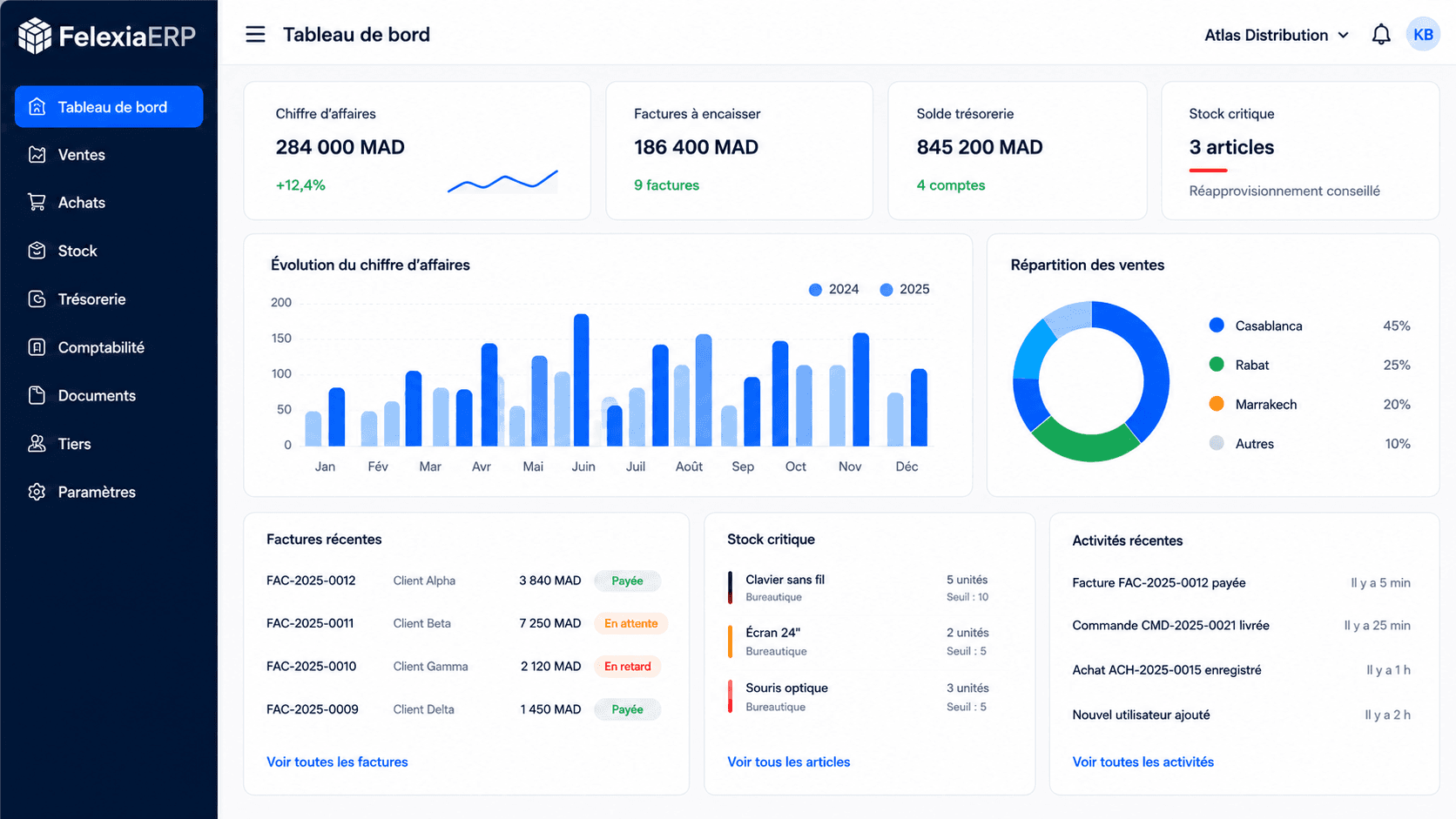Open the Tiers section
1456x819 pixels.
coord(109,444)
